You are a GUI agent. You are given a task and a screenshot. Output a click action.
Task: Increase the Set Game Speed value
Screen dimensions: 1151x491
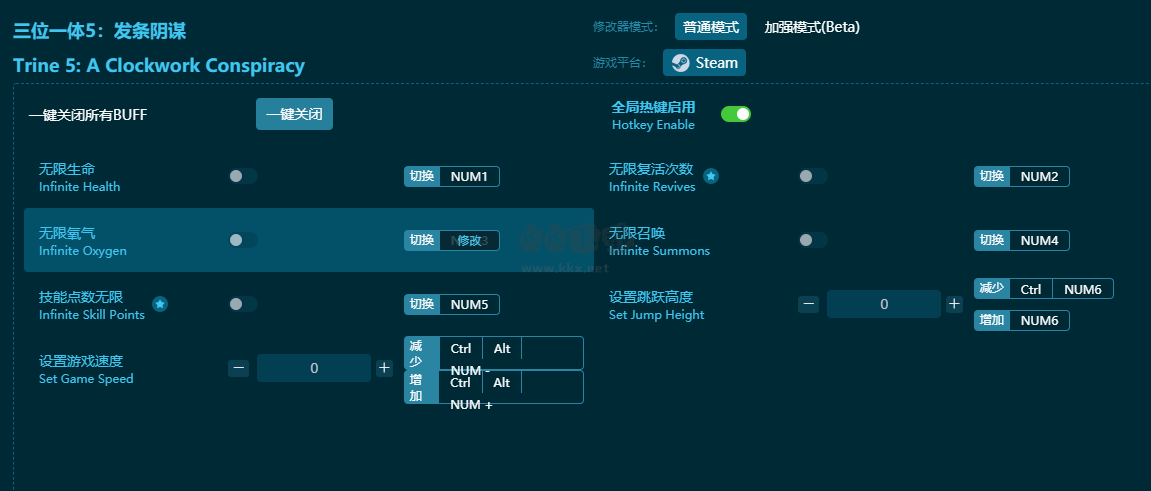[384, 368]
